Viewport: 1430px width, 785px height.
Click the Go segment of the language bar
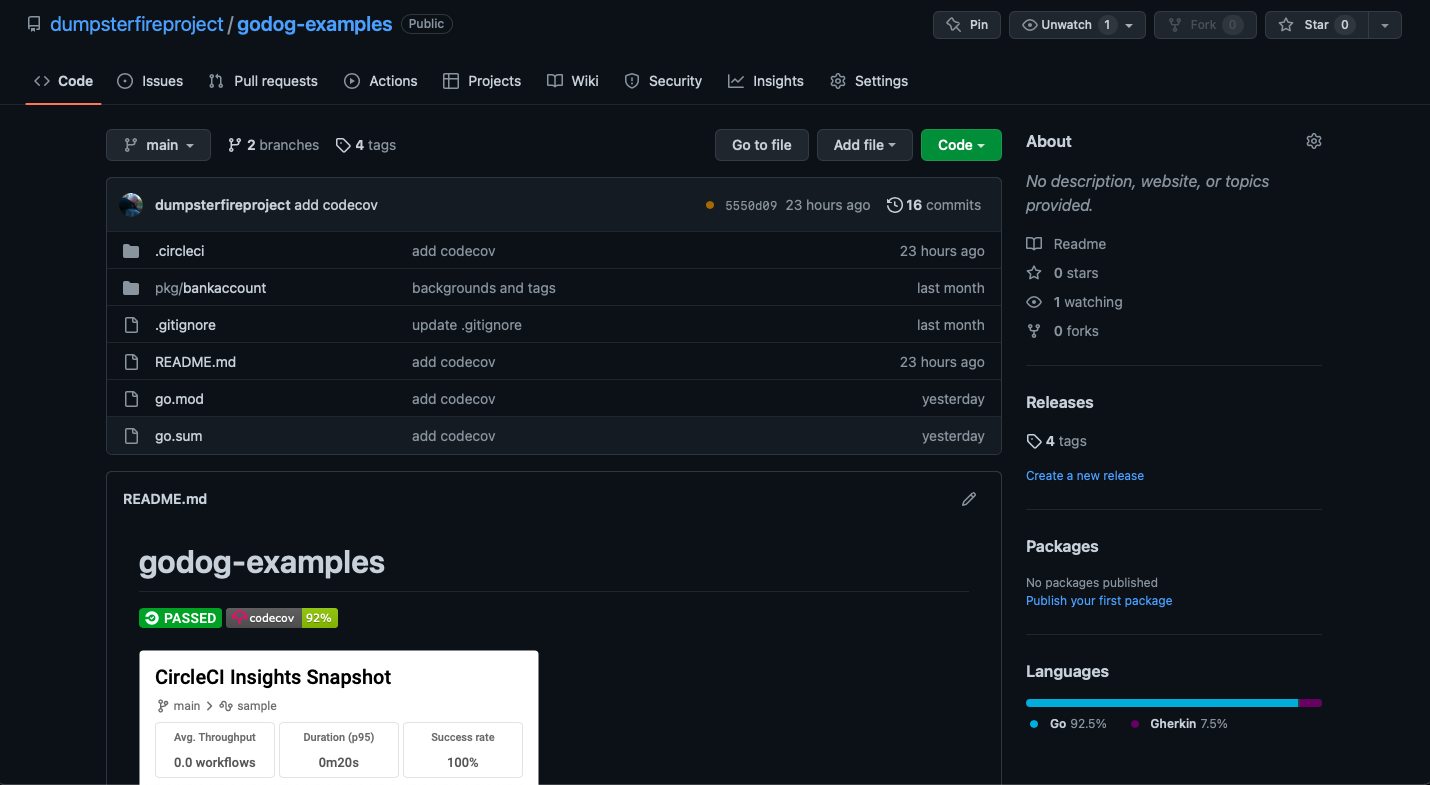pyautogui.click(x=1162, y=703)
